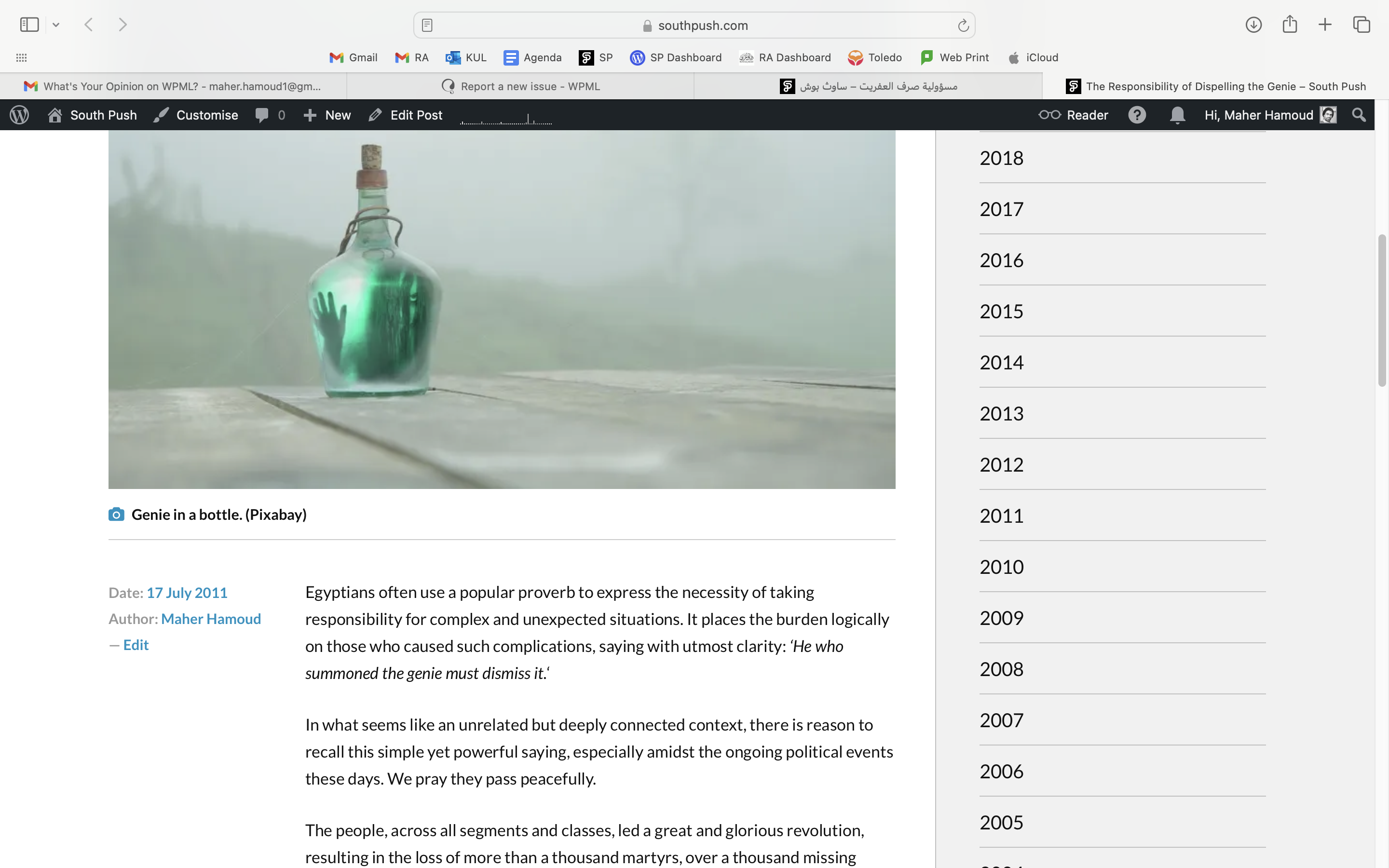Screen dimensions: 1389x868
Task: Open the Agenda bookmark
Action: click(x=532, y=57)
